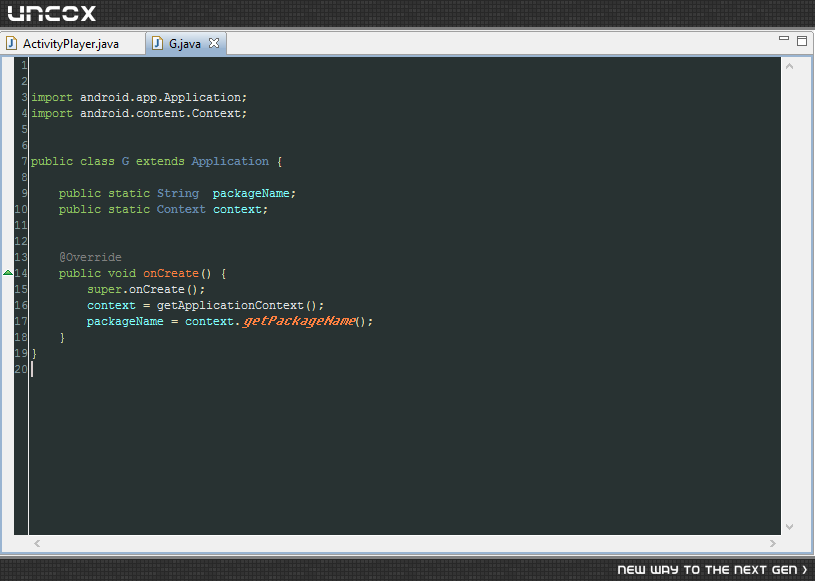The width and height of the screenshot is (815, 581).
Task: Click 'context' field declaration on line 10
Action: coord(238,209)
